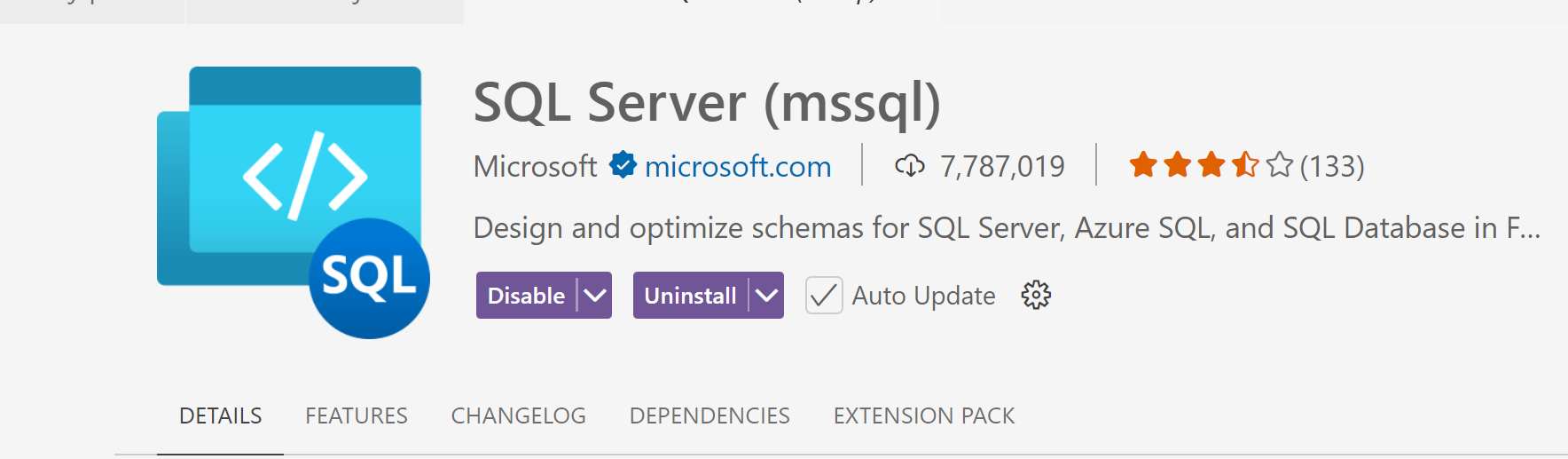This screenshot has height=459, width=1568.
Task: Click the Microsoft publisher name
Action: pos(536,166)
